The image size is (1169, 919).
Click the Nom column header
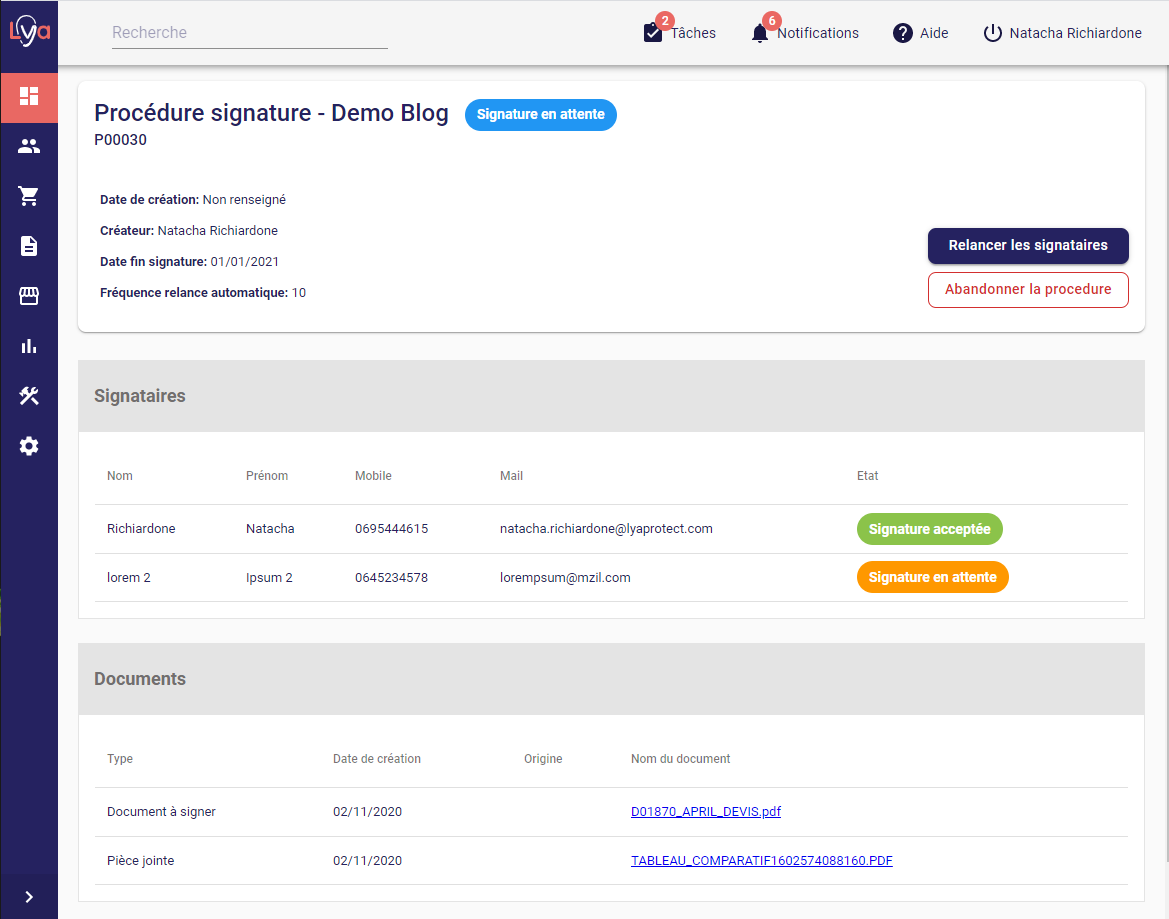(120, 476)
